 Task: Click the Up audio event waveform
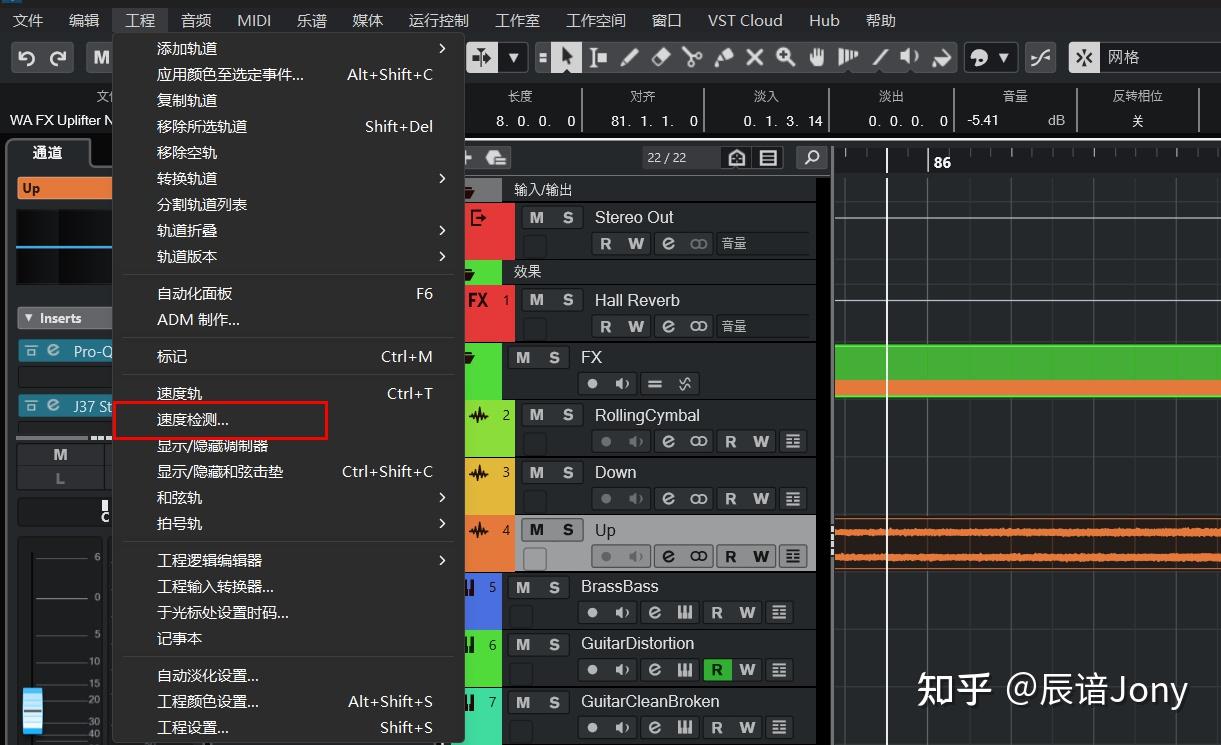1027,544
